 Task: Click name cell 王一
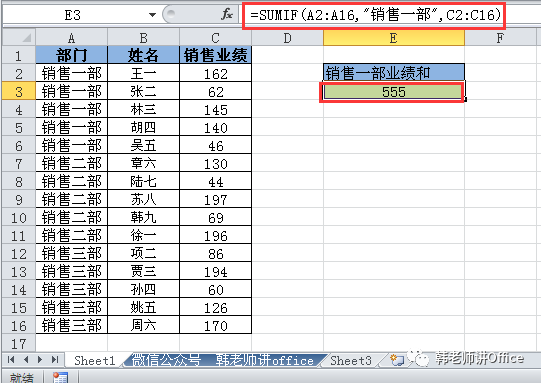(144, 73)
